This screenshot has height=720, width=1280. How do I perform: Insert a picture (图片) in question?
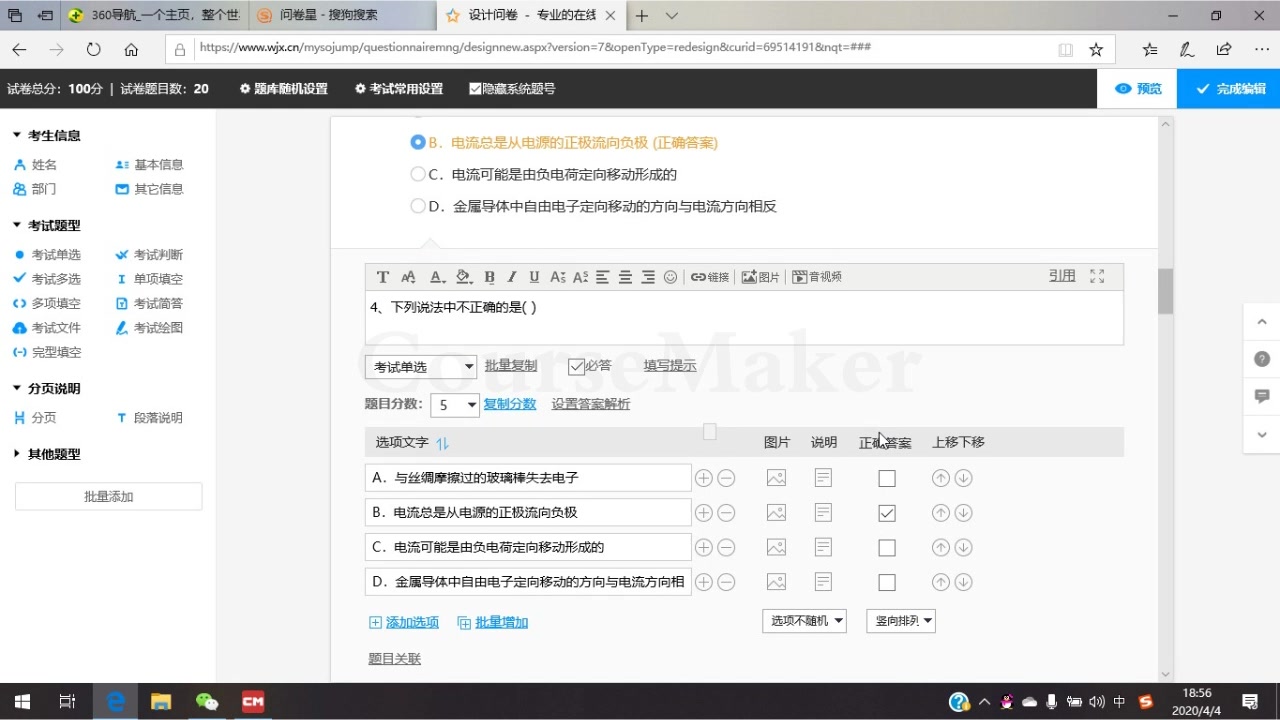coord(760,277)
